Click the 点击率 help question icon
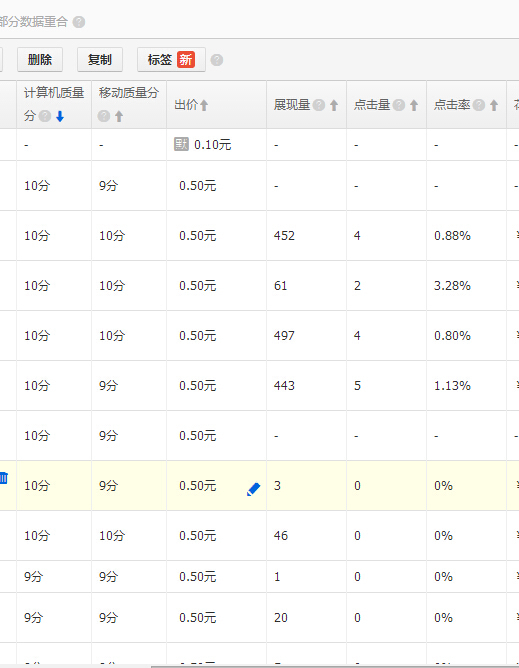The image size is (519, 668). 479,105
